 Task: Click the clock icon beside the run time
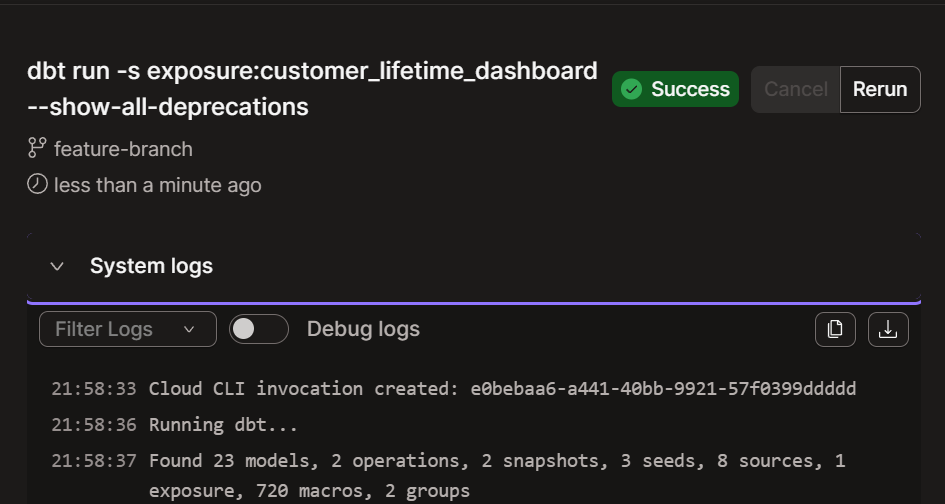[x=37, y=184]
